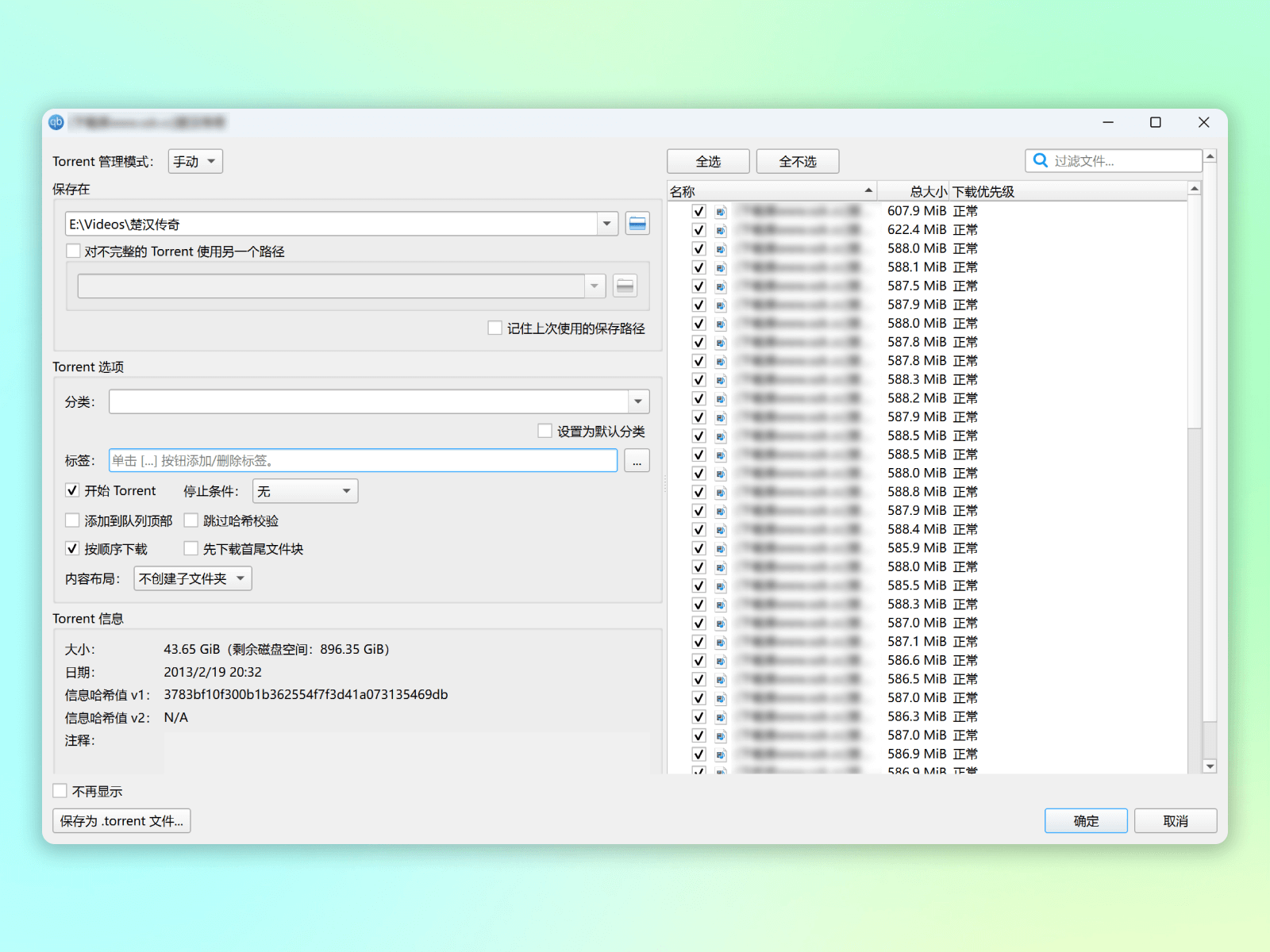Uncheck the 开始 Torrent checkbox
Viewport: 1270px width, 952px height.
pyautogui.click(x=72, y=491)
